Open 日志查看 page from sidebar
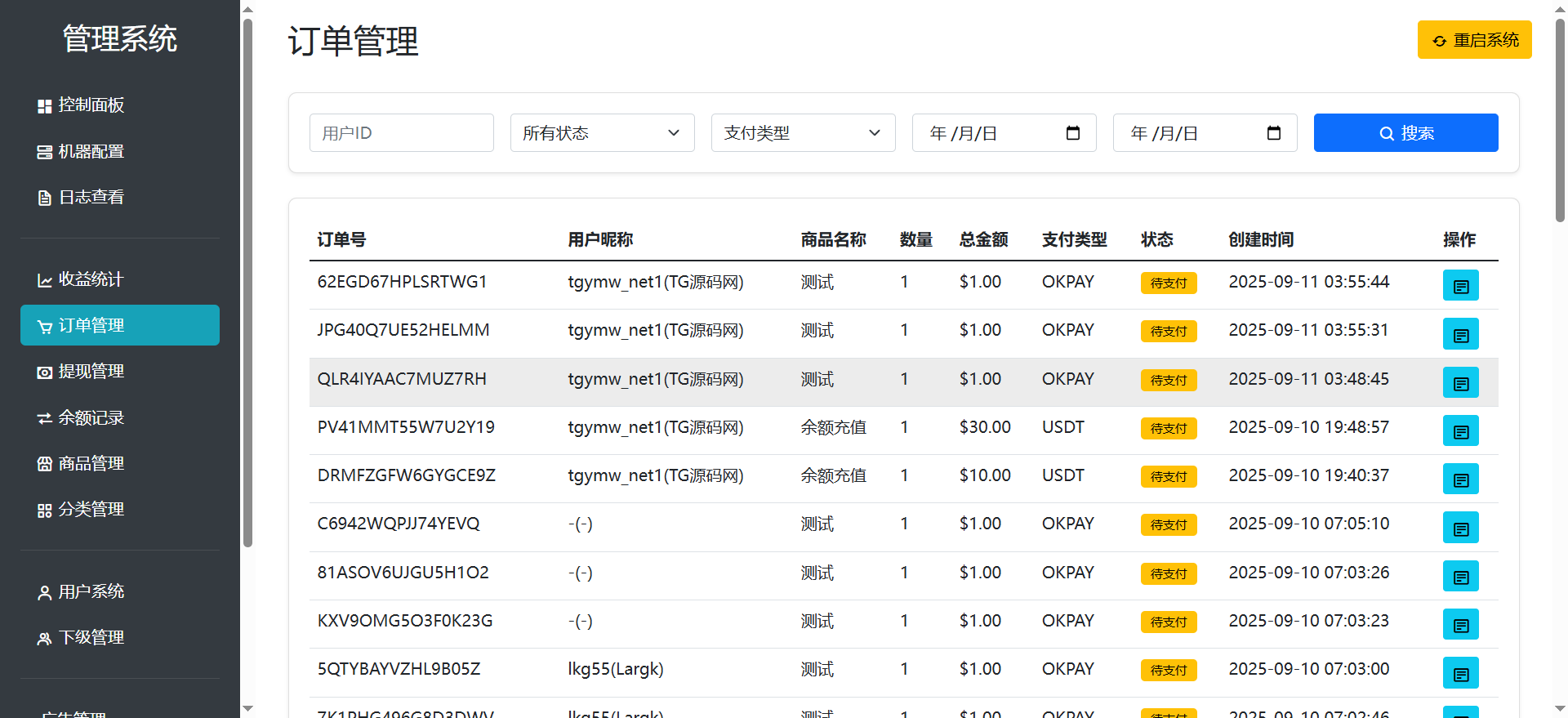The image size is (1568, 718). [x=91, y=198]
